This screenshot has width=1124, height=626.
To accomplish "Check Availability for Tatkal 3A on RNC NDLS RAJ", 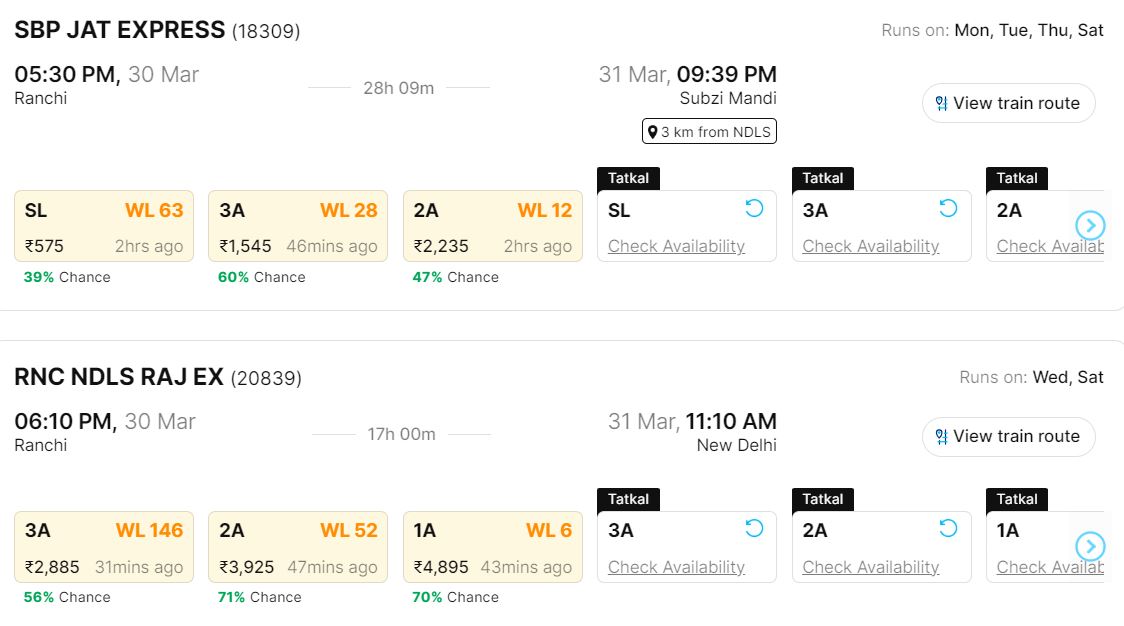I will click(676, 567).
